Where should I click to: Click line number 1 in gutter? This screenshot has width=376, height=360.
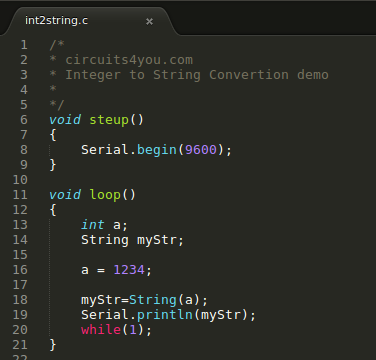(x=24, y=45)
